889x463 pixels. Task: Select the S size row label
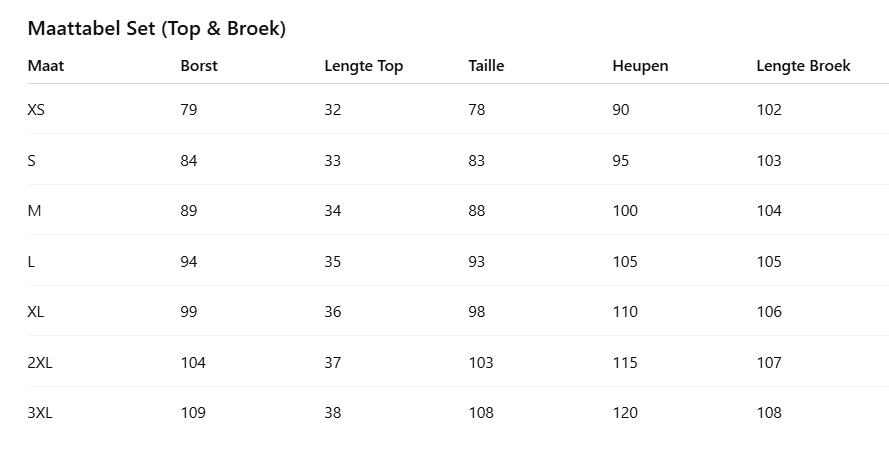tap(32, 160)
